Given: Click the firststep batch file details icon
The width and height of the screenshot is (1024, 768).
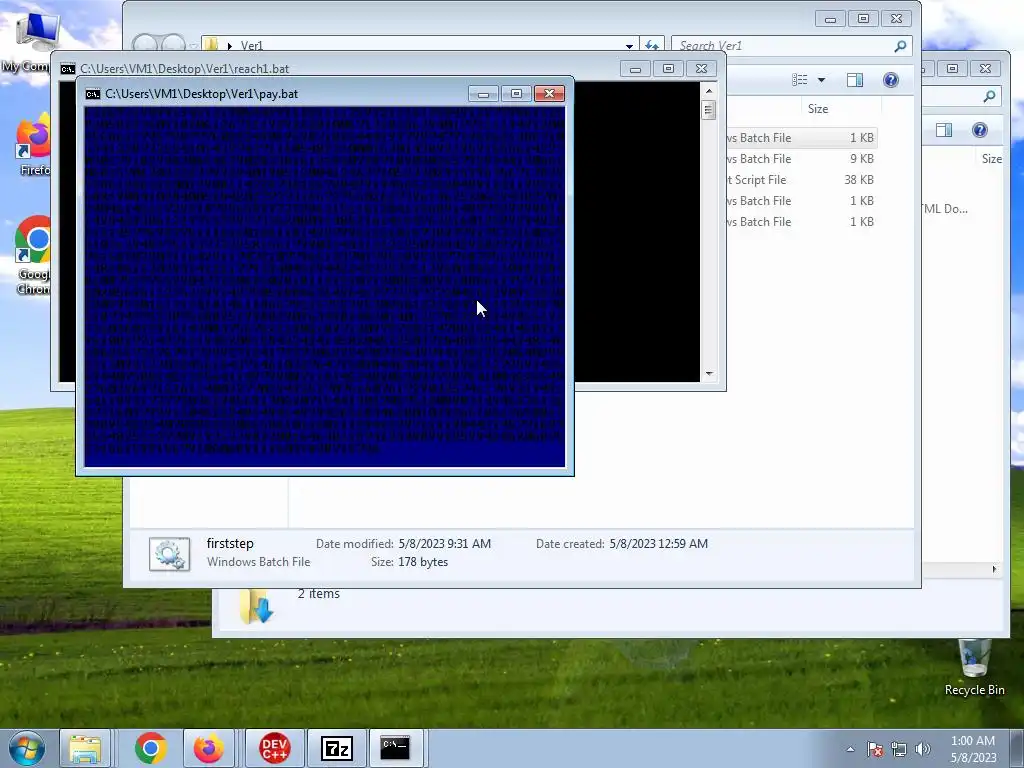Looking at the screenshot, I should click(x=170, y=554).
